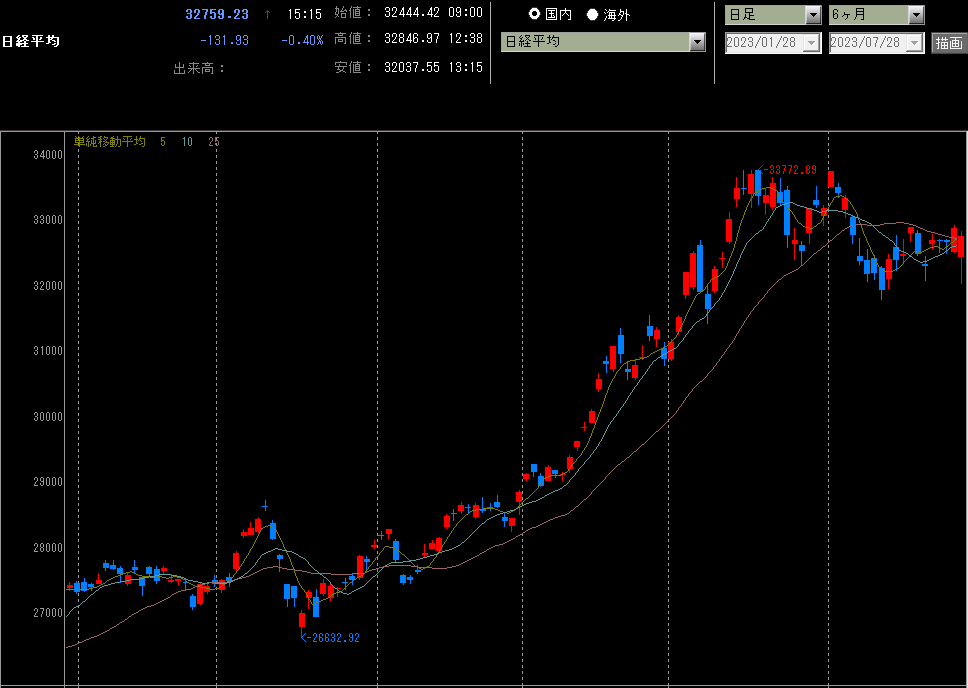Image resolution: width=968 pixels, height=688 pixels.
Task: Click the 5-day moving average legend
Action: 163,142
